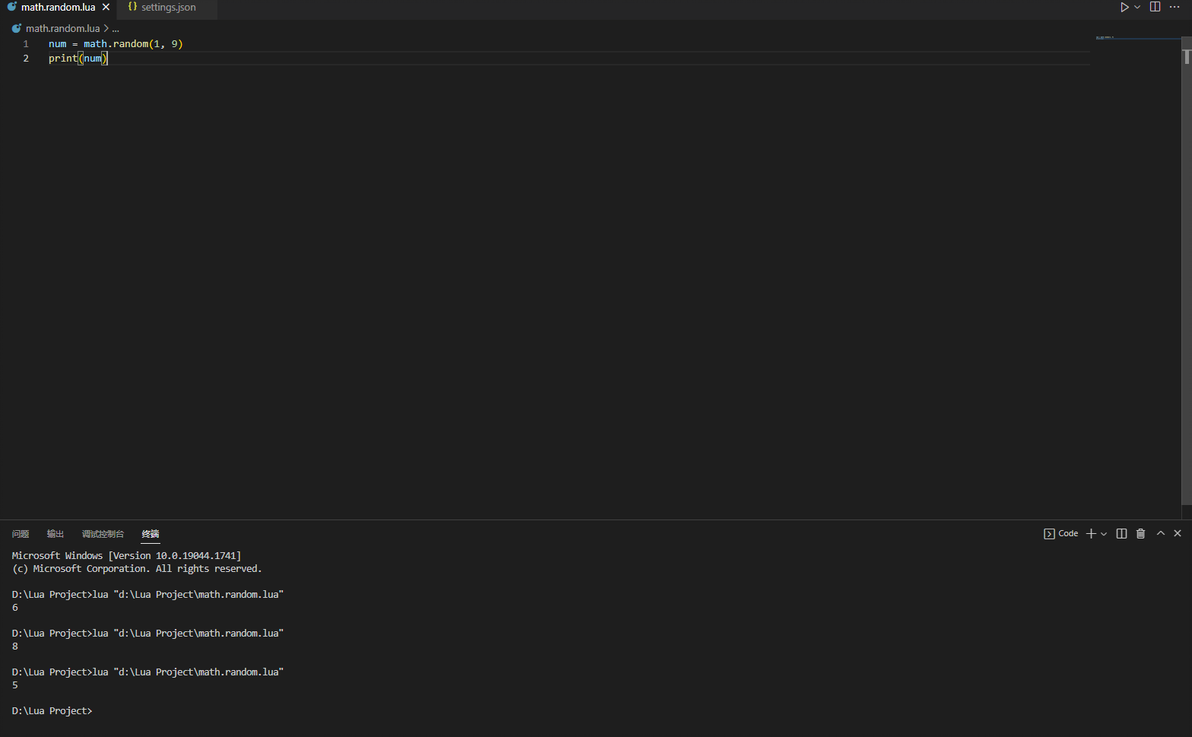Screen dimensions: 1192x737
Task: Click code line 1 with math.random
Action: point(116,44)
